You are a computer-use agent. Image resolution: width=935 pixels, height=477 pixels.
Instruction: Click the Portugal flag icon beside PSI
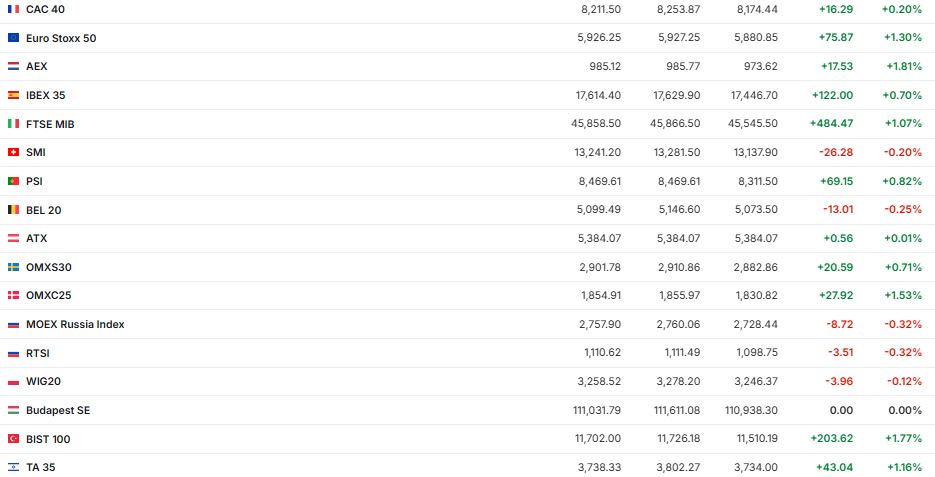[x=13, y=181]
